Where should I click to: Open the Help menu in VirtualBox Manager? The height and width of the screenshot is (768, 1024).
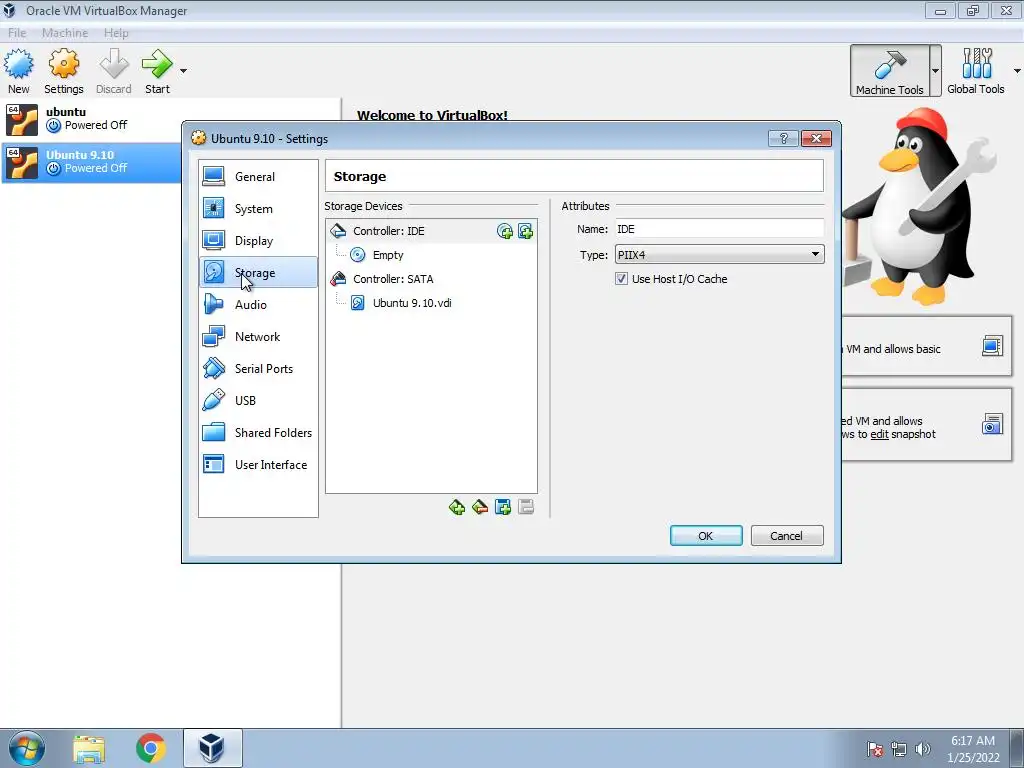(116, 33)
